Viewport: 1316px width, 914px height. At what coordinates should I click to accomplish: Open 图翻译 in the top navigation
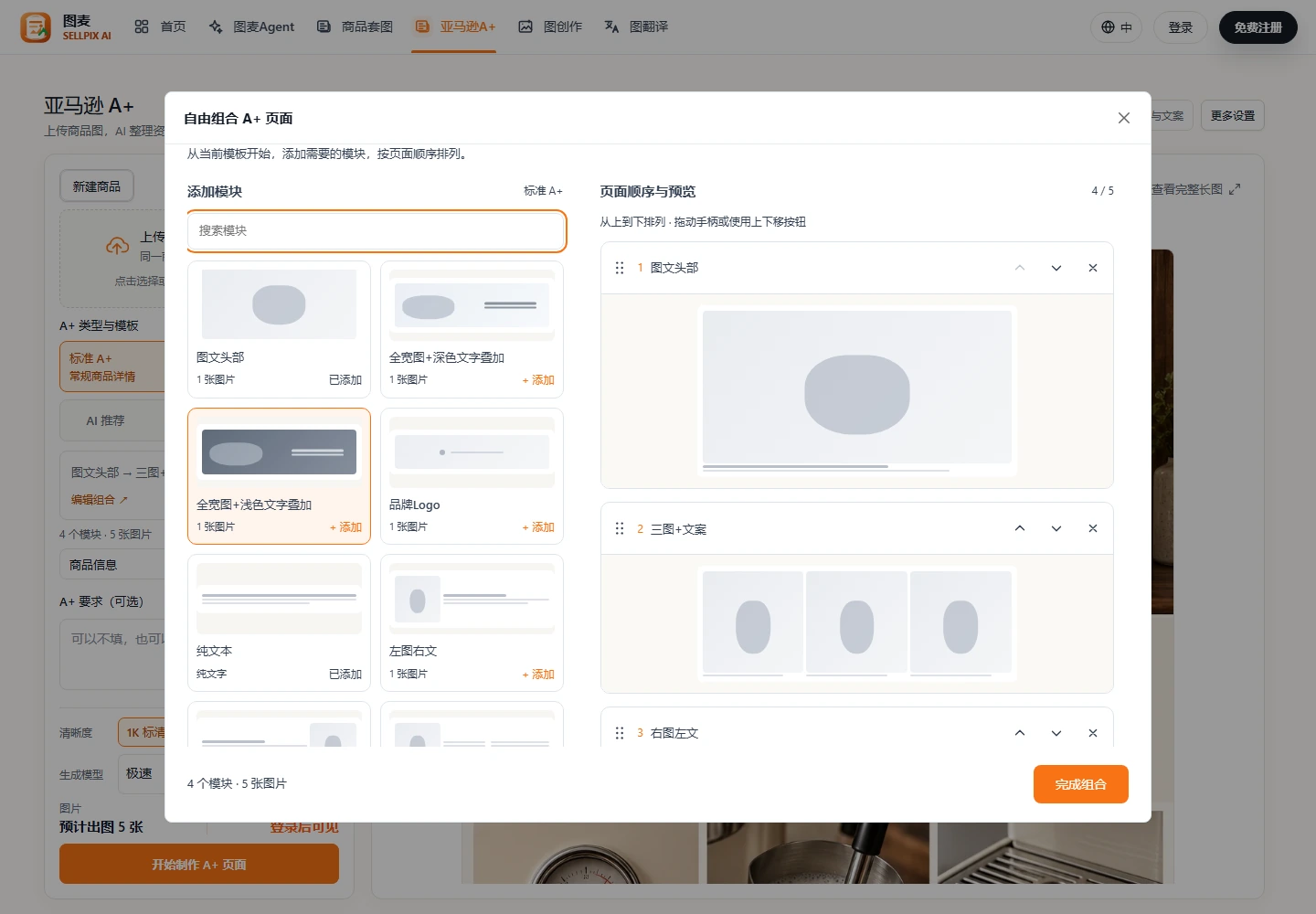click(x=636, y=27)
